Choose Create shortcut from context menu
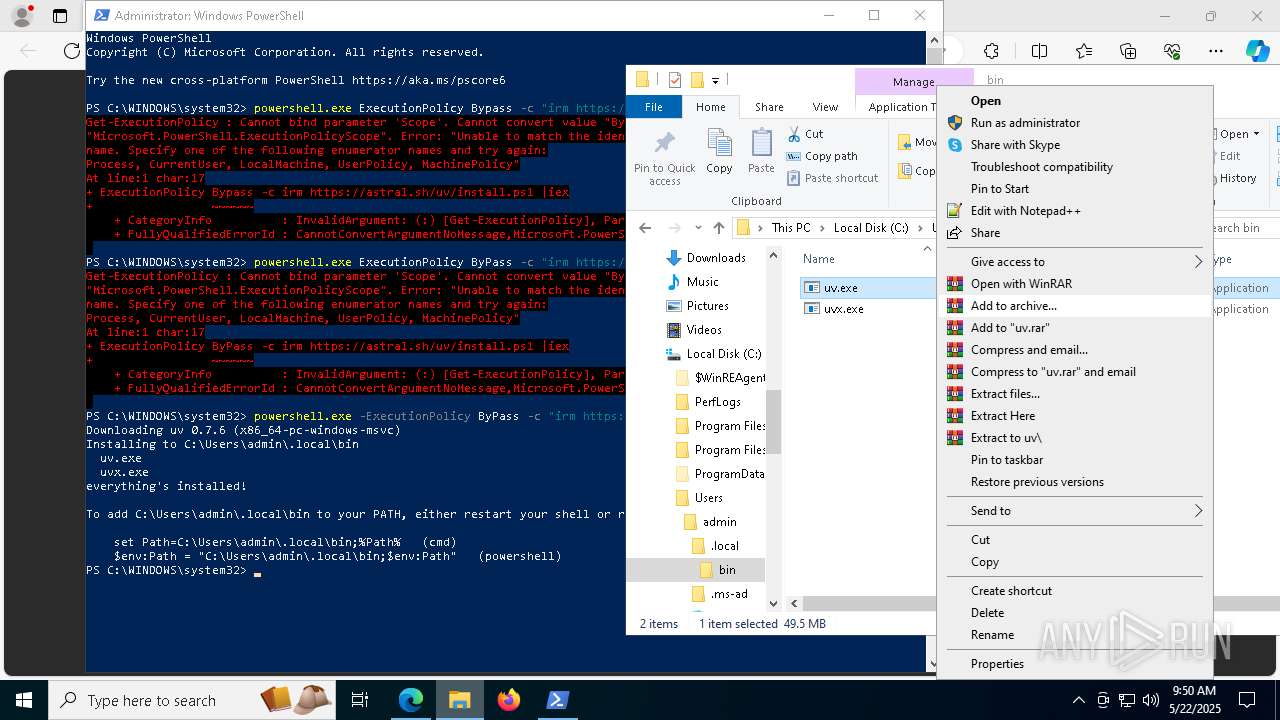The image size is (1280, 720). click(1075, 591)
